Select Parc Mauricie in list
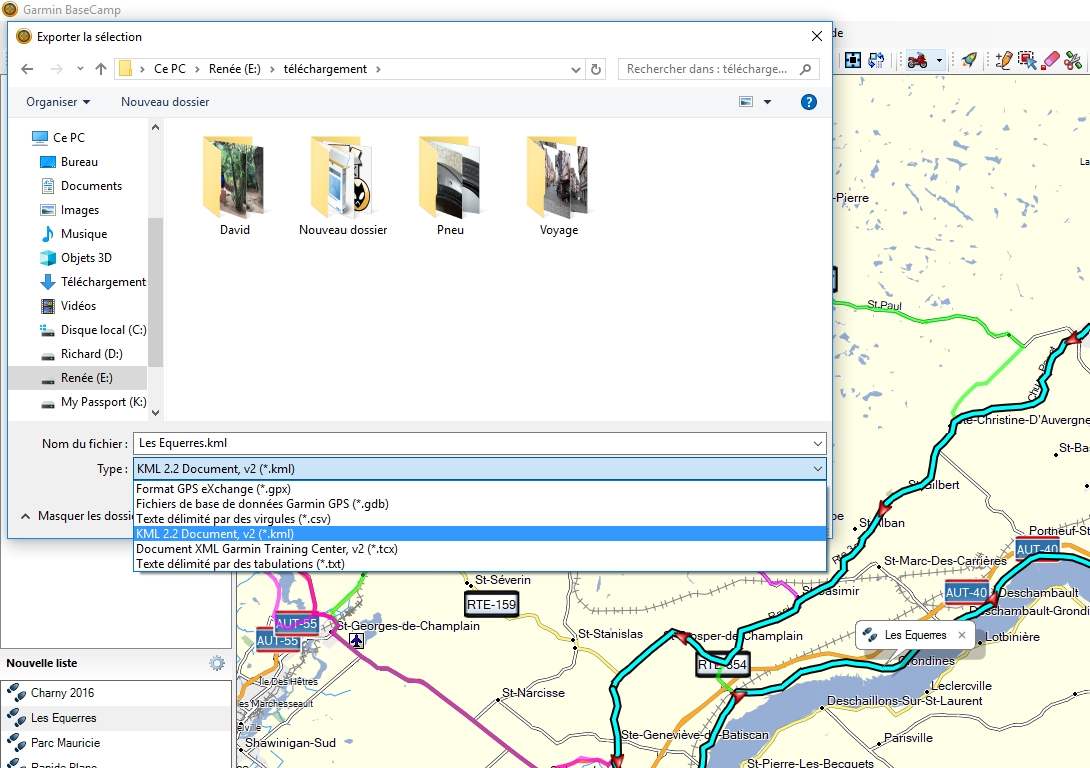1090x768 pixels. click(x=116, y=743)
